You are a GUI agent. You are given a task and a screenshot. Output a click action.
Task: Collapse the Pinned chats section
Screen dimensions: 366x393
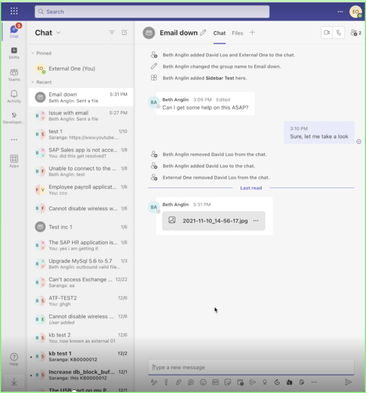[x=33, y=53]
